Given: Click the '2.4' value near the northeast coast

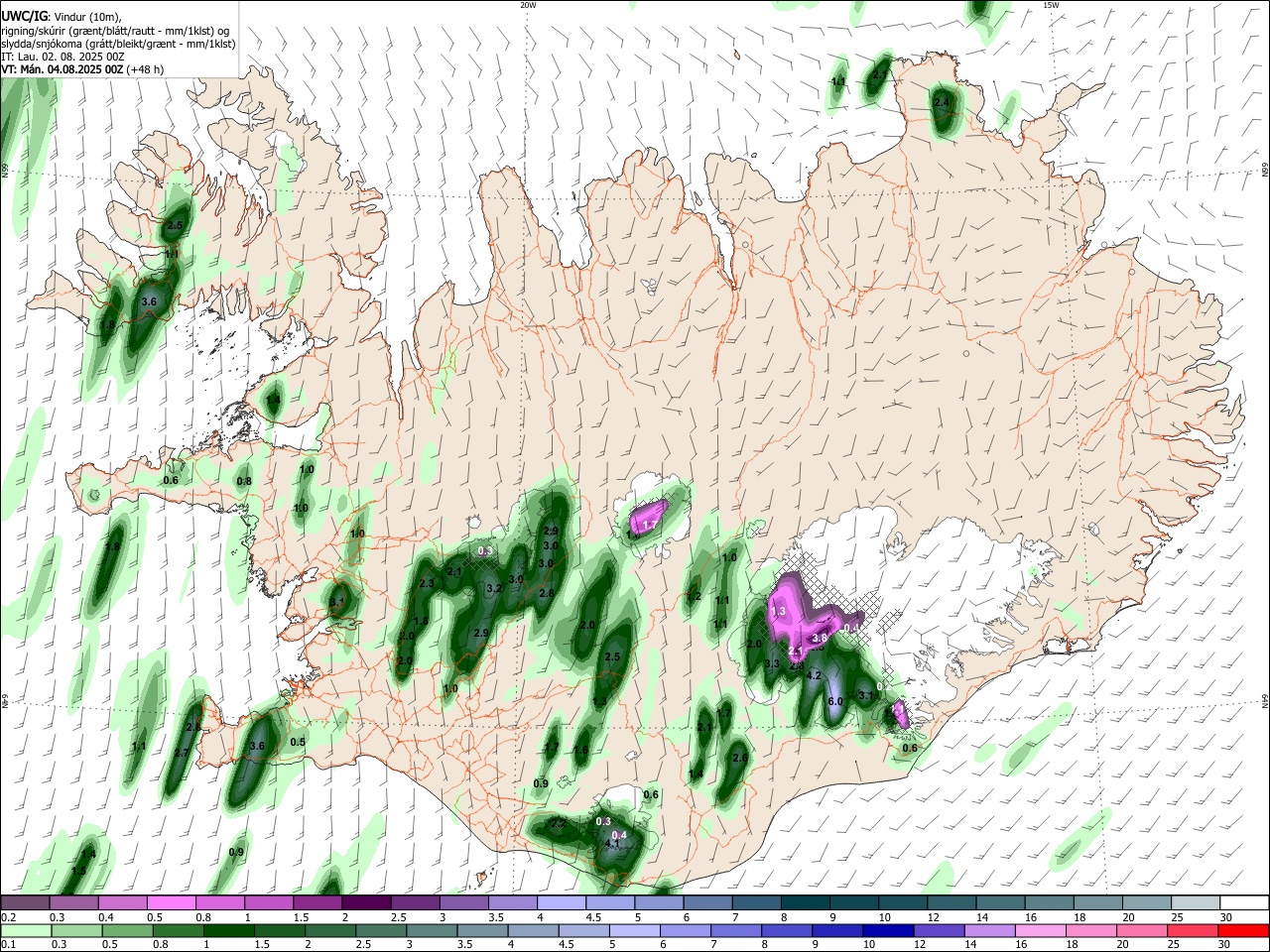Looking at the screenshot, I should coord(942,102).
